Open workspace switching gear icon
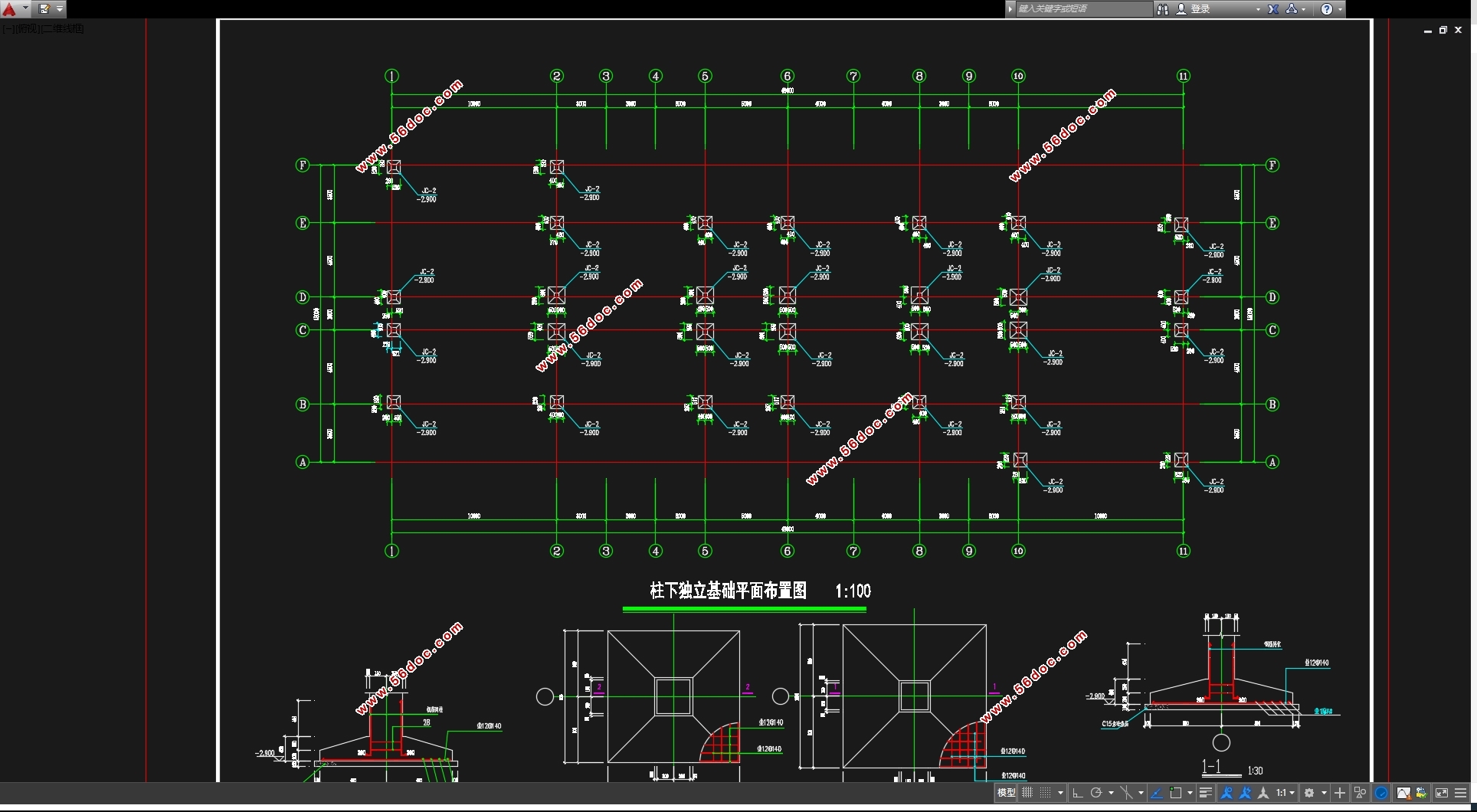 1309,793
